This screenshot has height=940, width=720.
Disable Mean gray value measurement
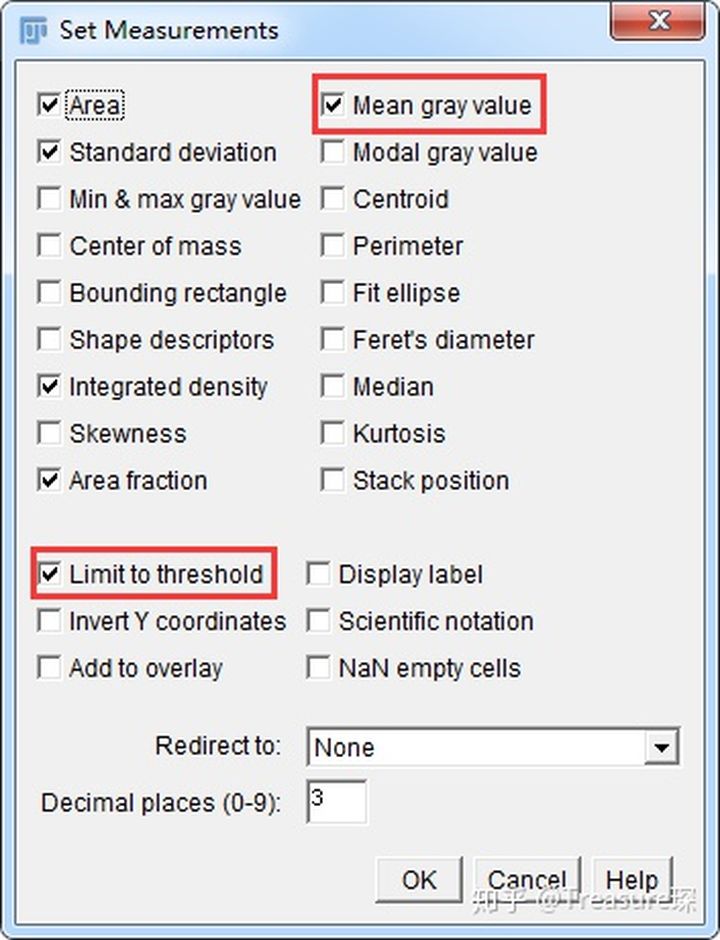click(333, 105)
